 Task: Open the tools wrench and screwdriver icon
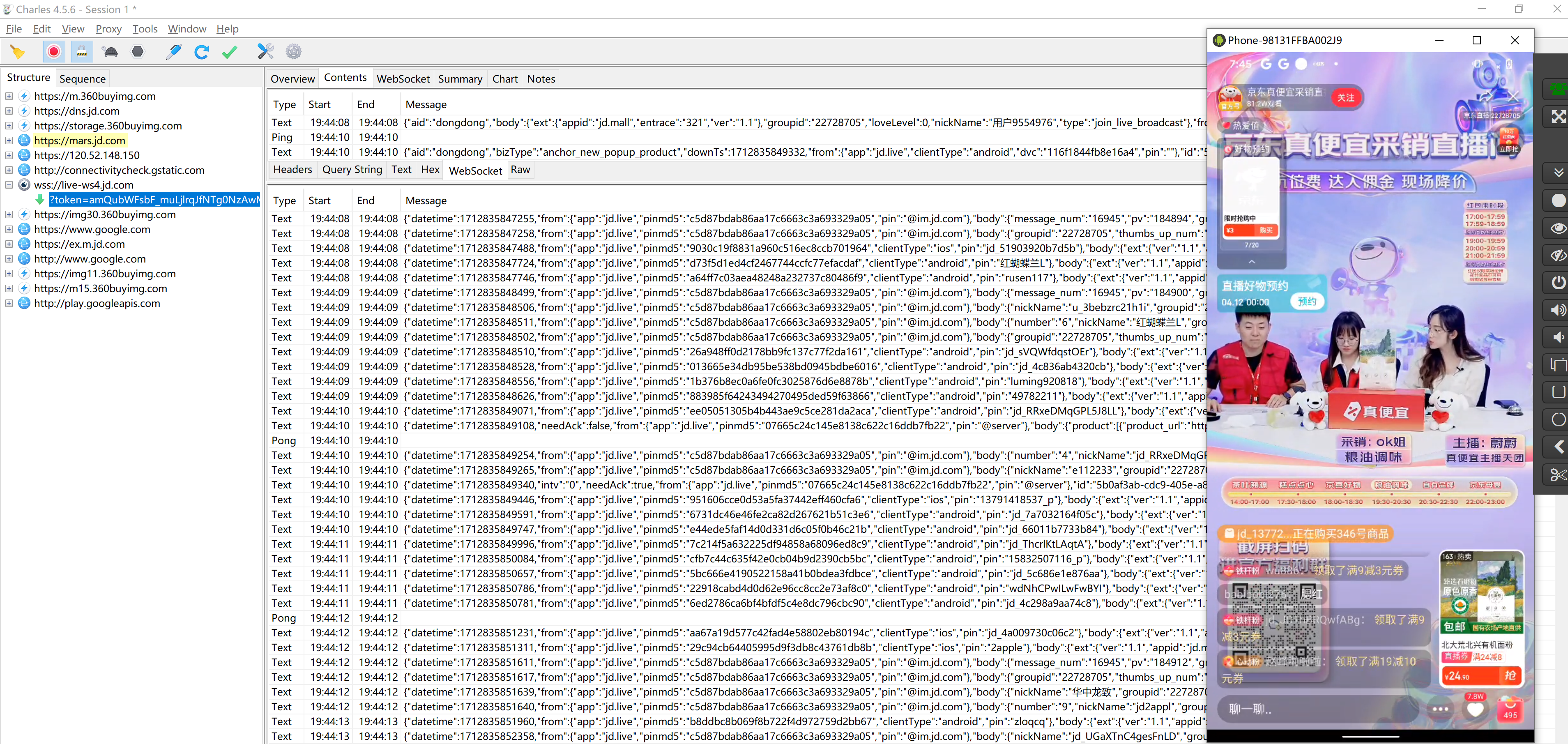265,52
